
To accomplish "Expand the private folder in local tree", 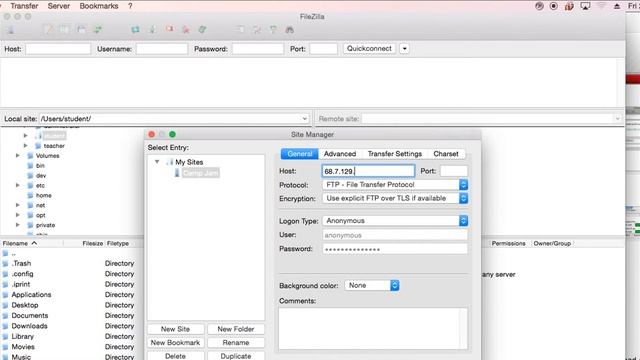I will pos(18,225).
